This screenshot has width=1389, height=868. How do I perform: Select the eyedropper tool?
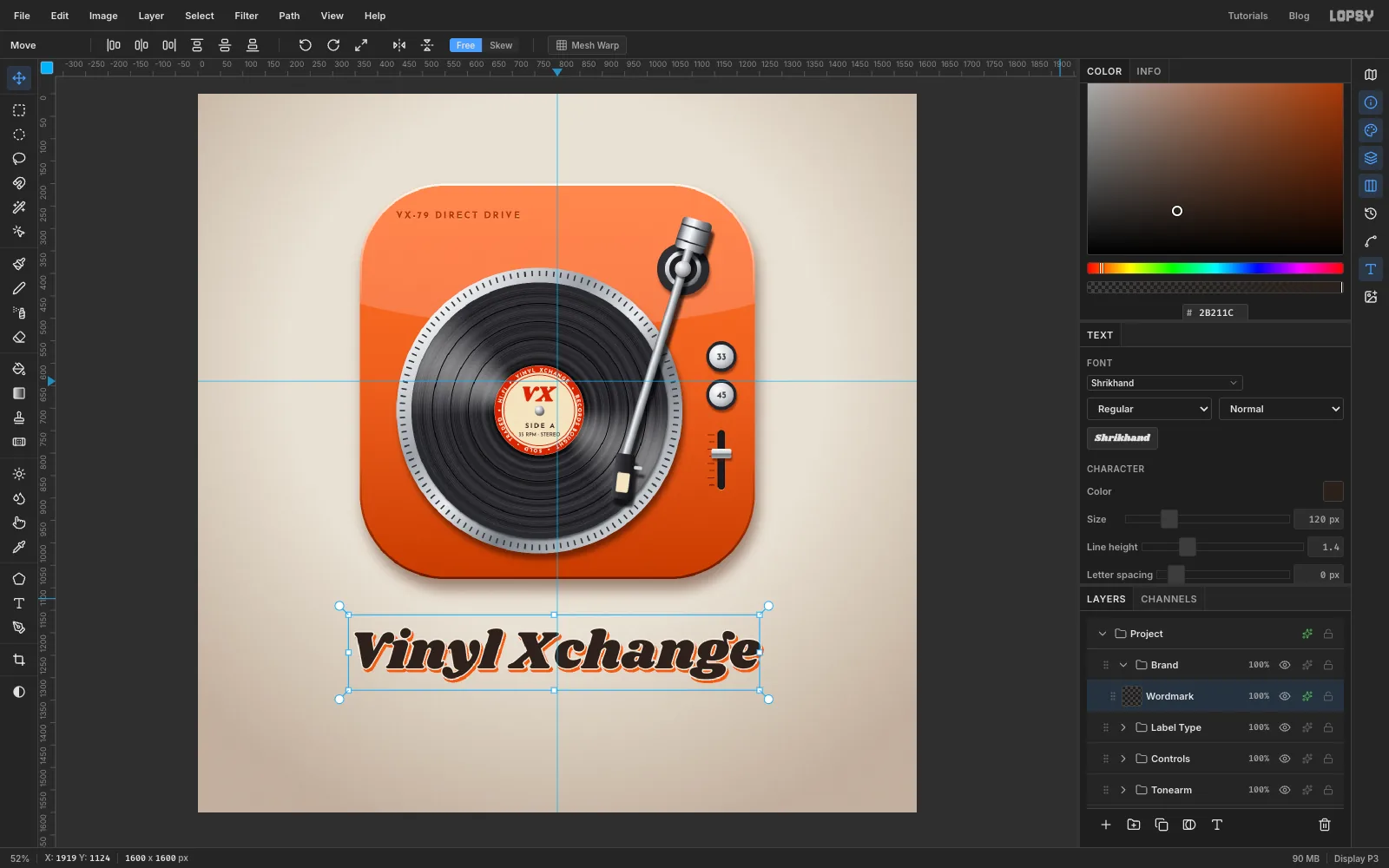pos(19,547)
